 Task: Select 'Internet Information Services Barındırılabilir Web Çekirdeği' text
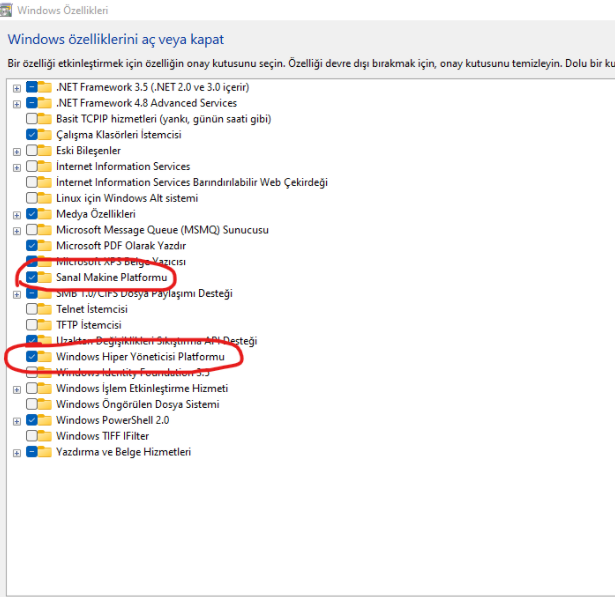point(192,182)
